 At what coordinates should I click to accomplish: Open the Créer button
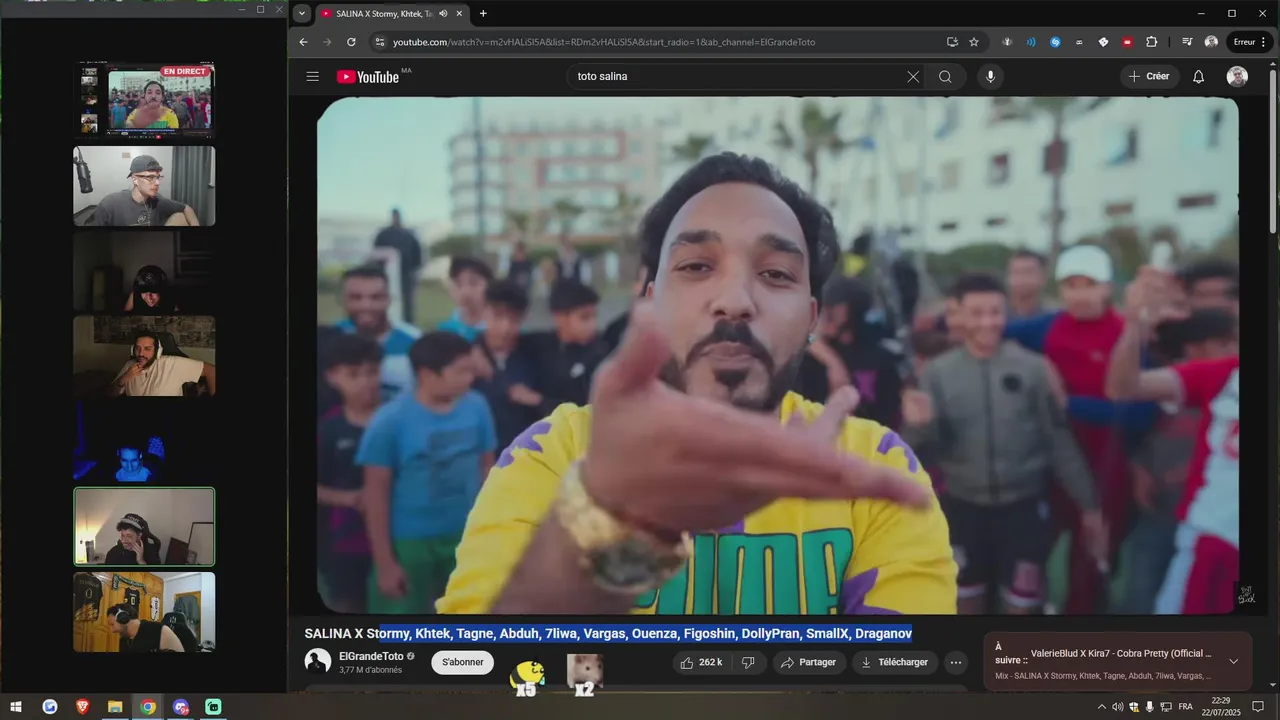point(1150,77)
